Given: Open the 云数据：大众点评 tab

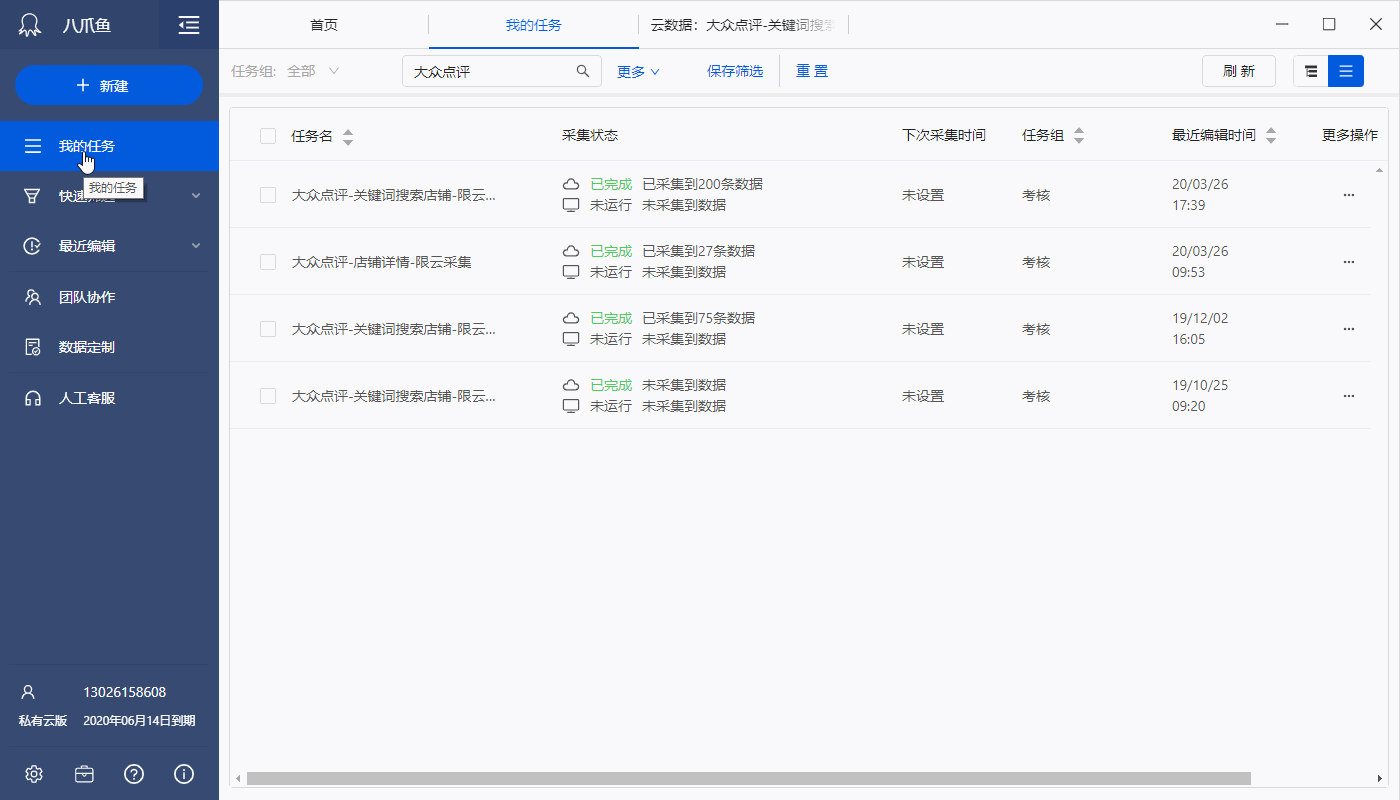Looking at the screenshot, I should coord(743,25).
